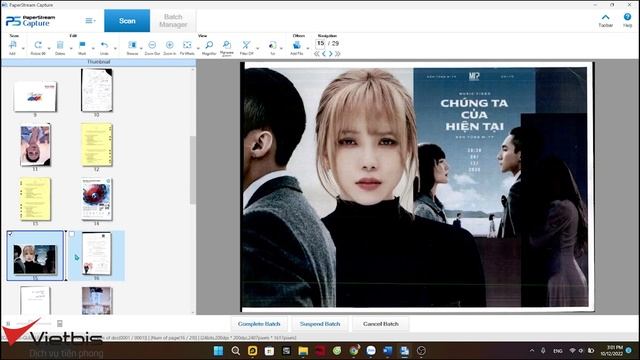This screenshot has width=640, height=360.
Task: Click the icon left of Add File
Action: (272, 45)
